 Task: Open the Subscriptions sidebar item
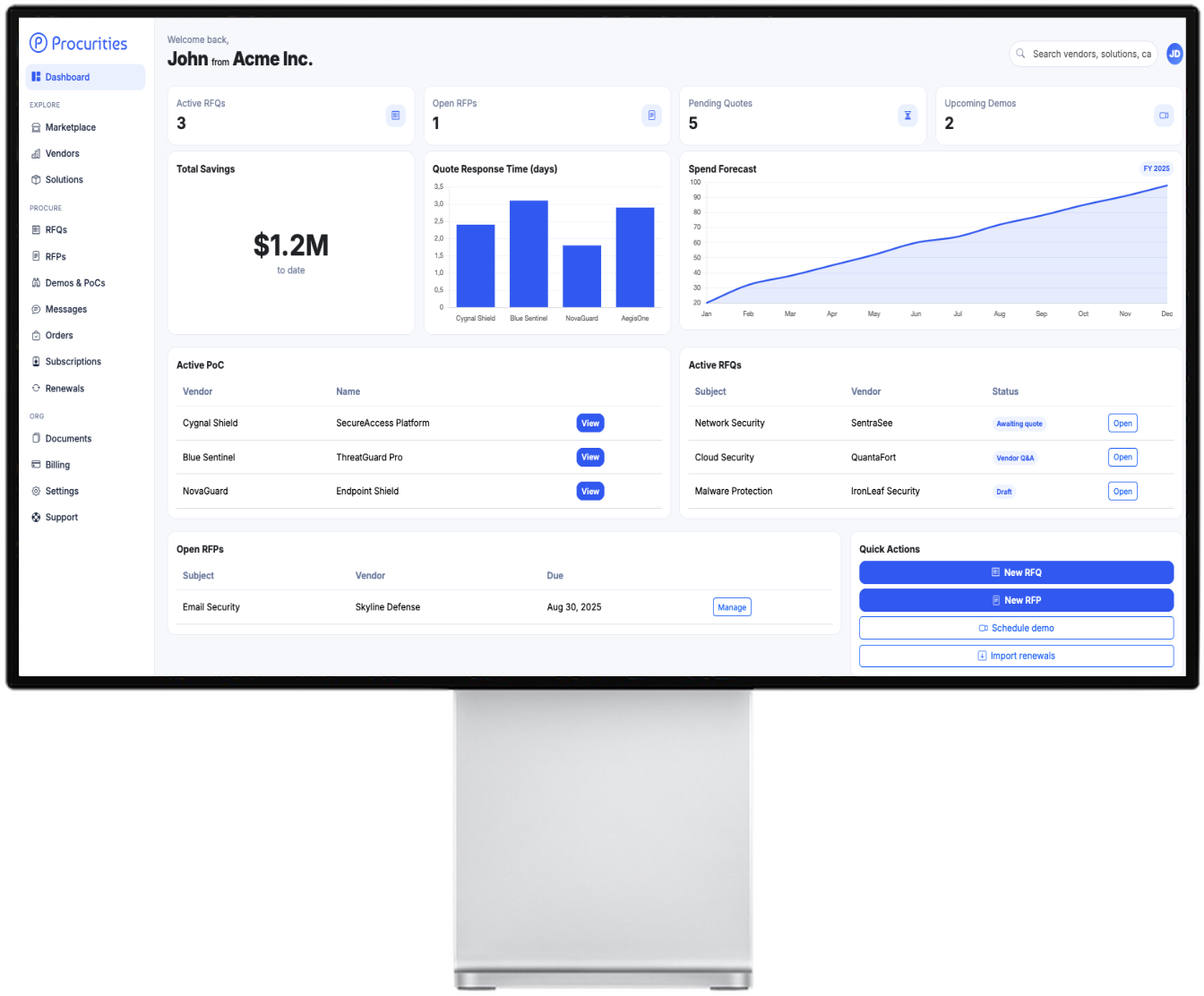73,362
